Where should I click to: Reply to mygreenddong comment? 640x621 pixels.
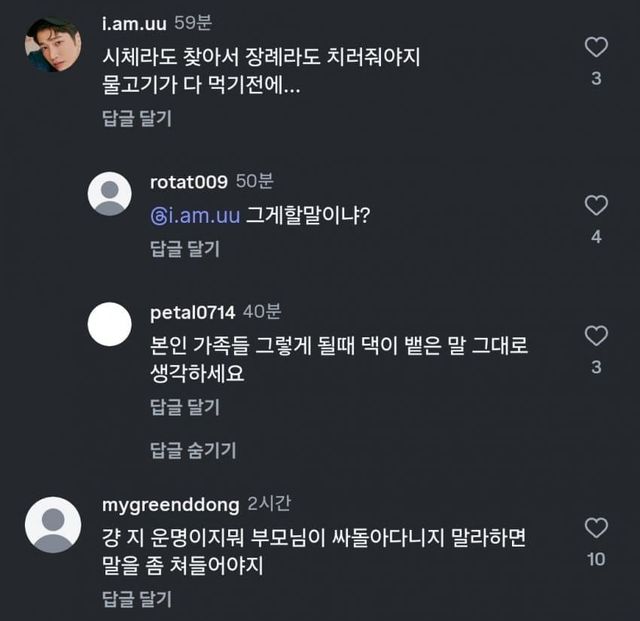(x=136, y=599)
